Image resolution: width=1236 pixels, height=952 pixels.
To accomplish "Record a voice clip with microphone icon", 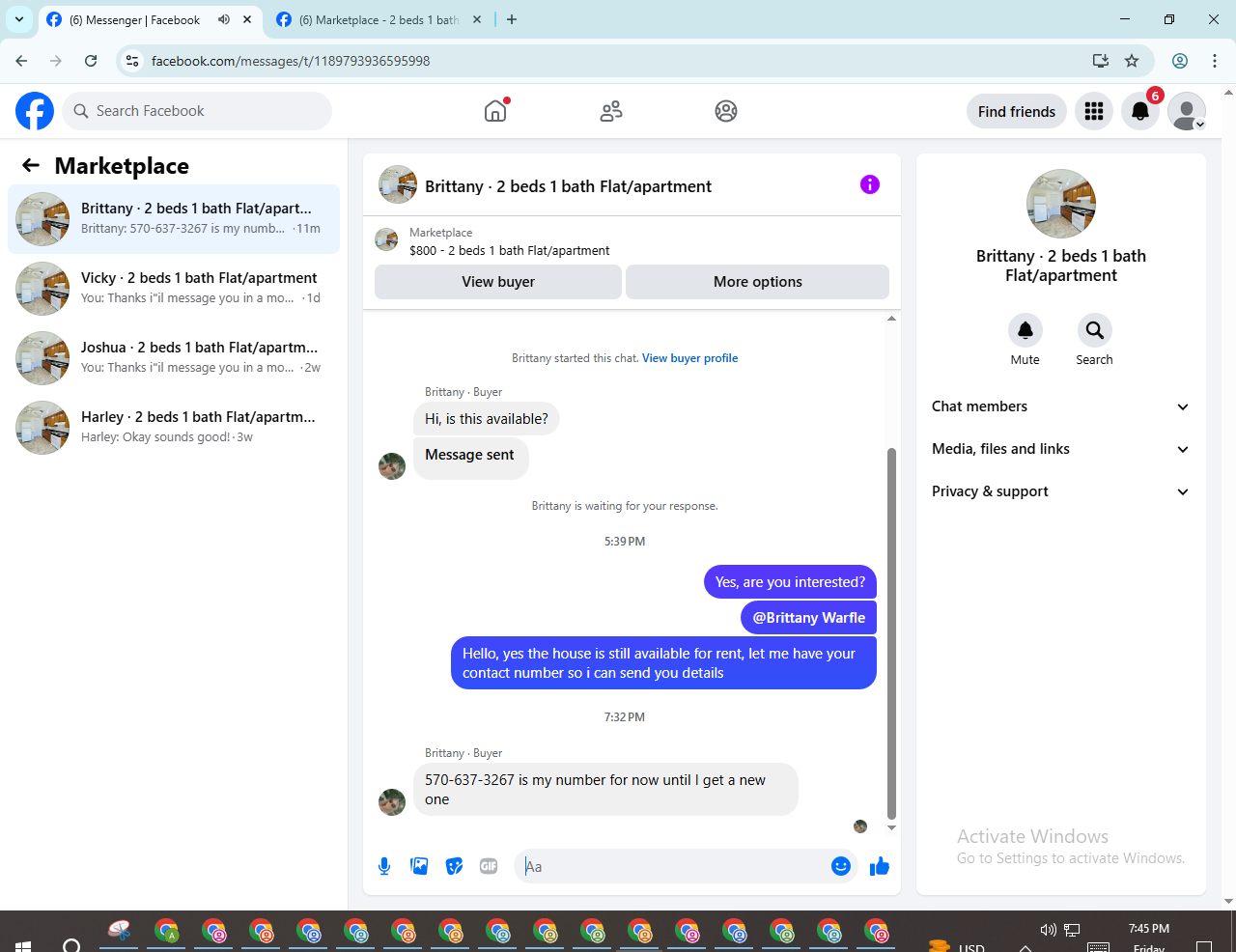I will (384, 866).
